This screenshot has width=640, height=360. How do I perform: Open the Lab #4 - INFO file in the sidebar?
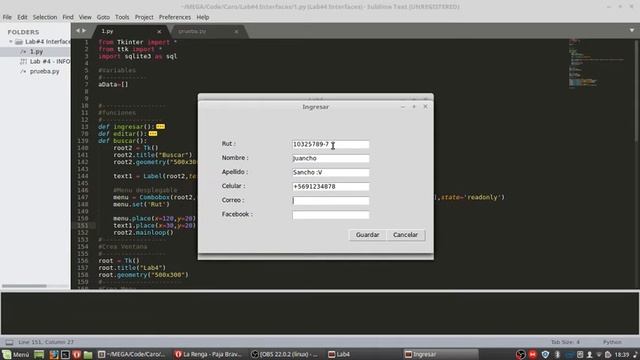click(50, 61)
